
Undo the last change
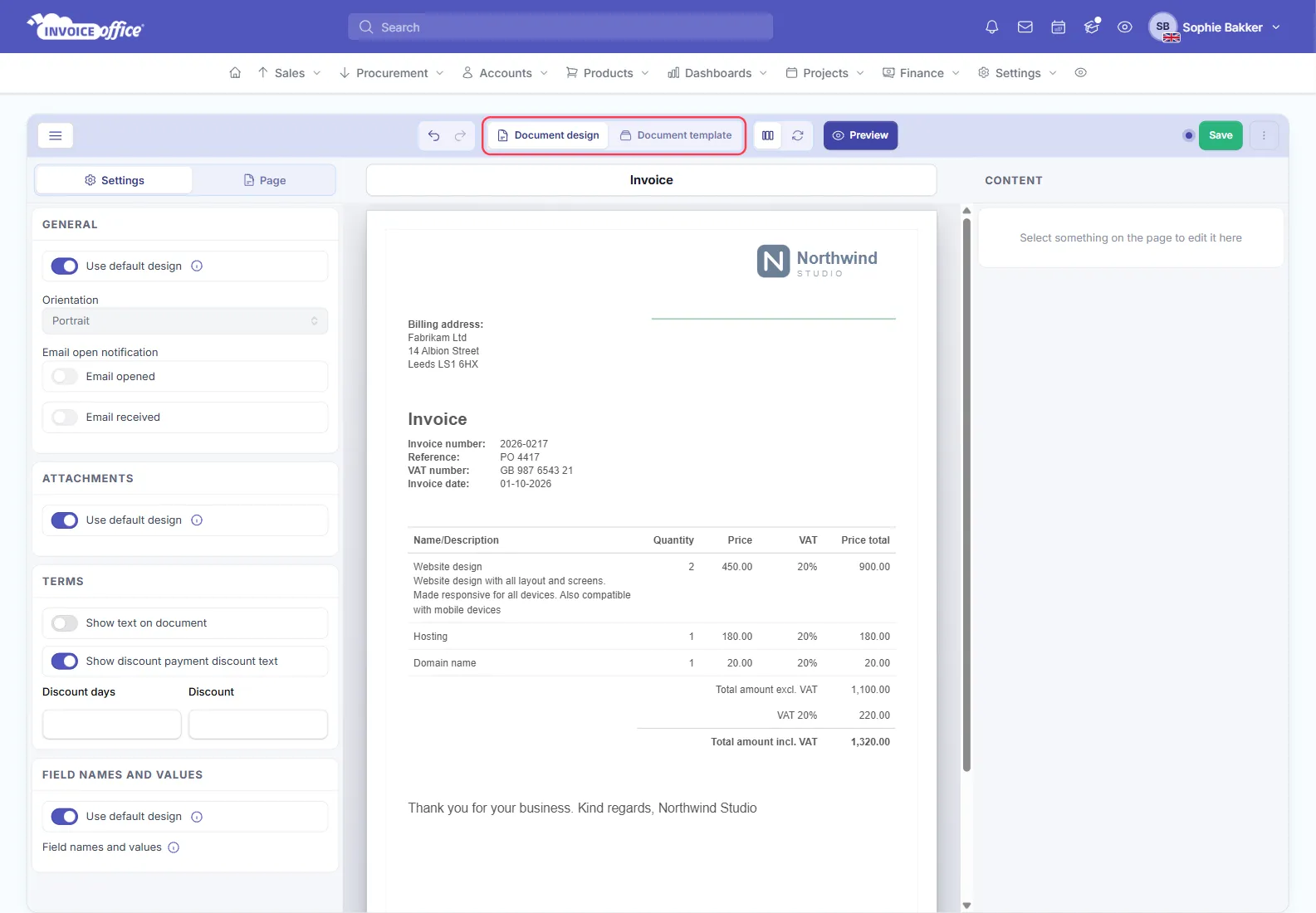(x=433, y=135)
